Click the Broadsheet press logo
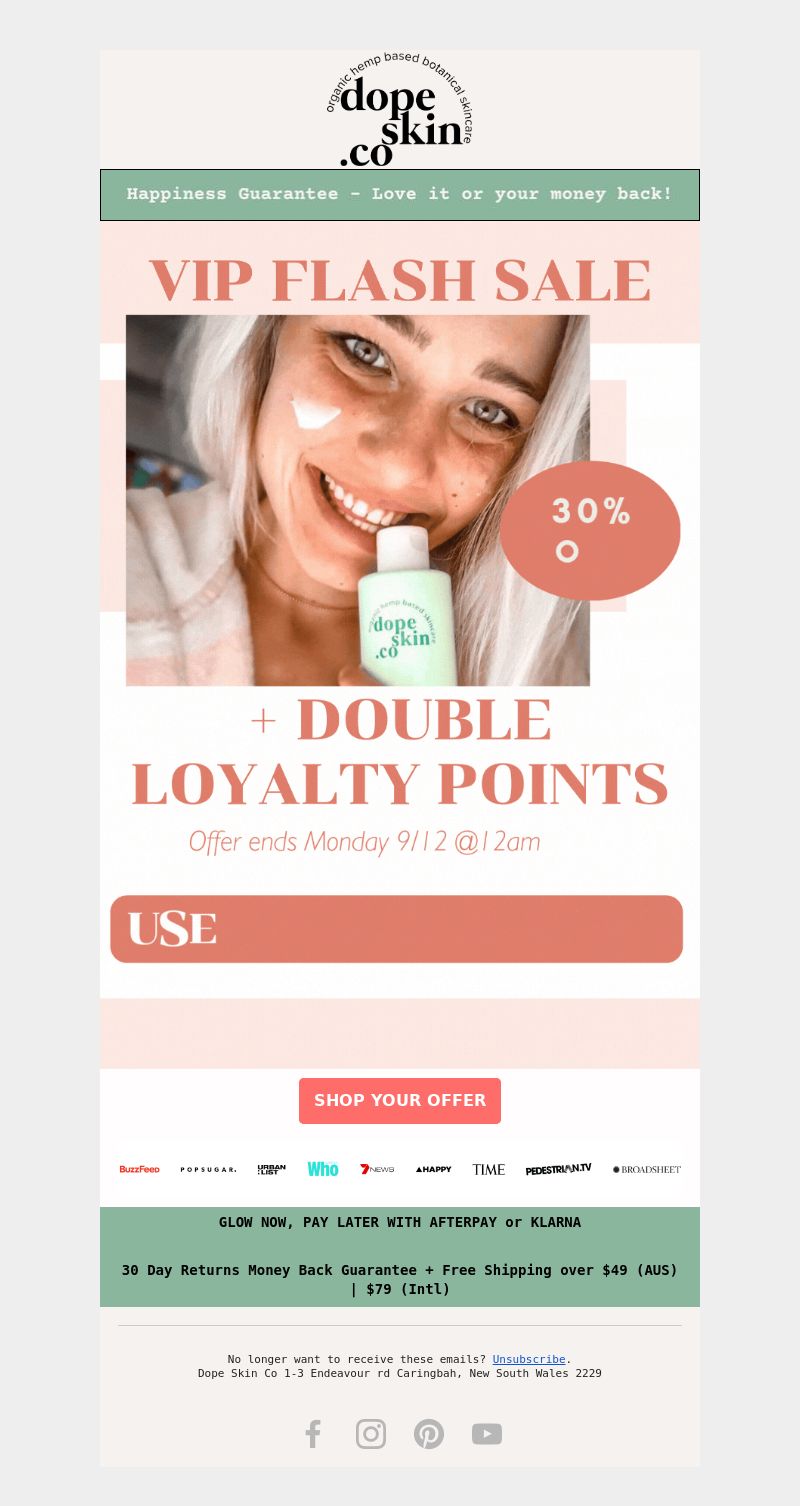Image resolution: width=800 pixels, height=1506 pixels. 647,1169
